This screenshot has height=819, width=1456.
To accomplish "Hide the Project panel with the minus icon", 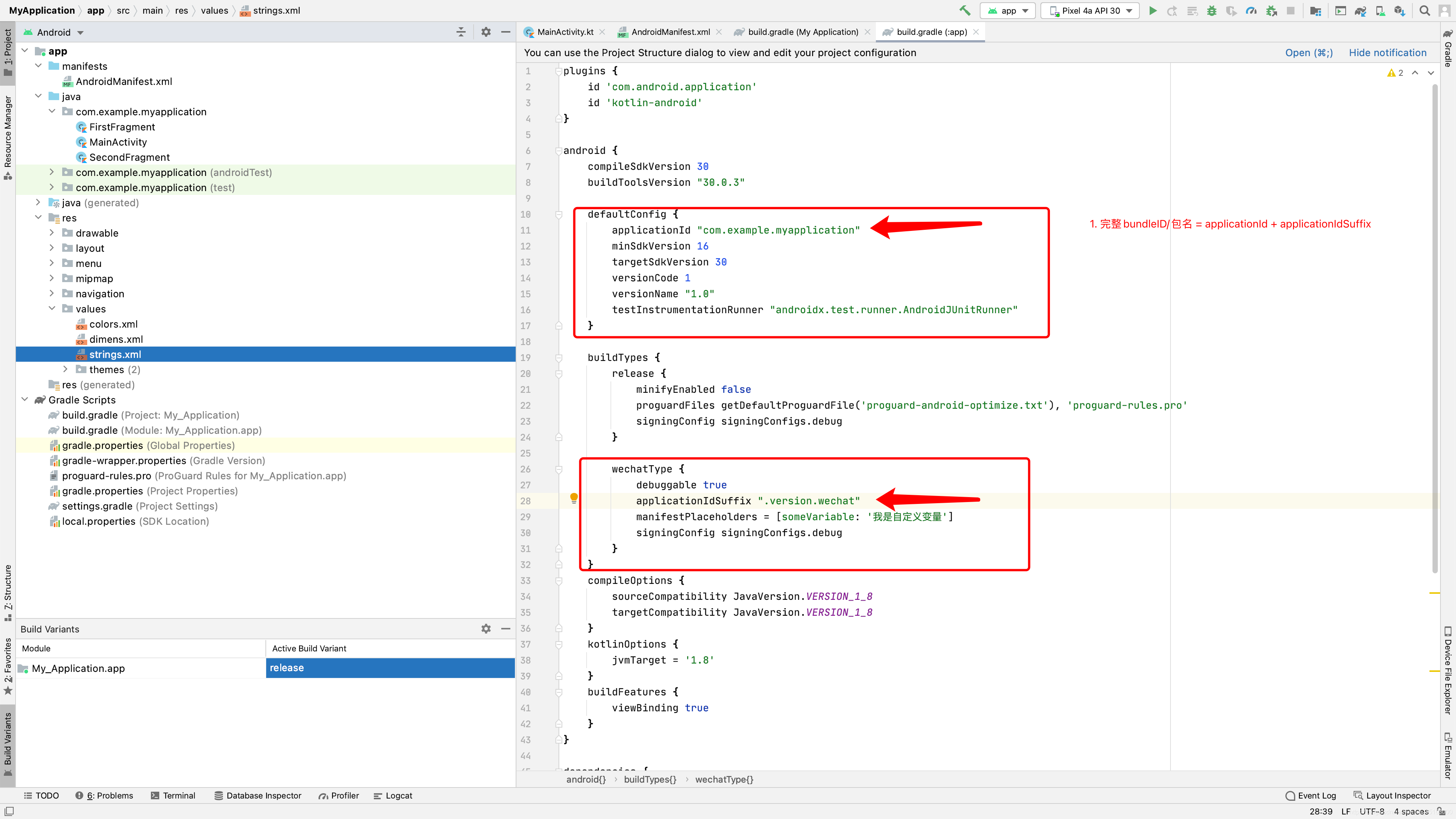I will [505, 32].
